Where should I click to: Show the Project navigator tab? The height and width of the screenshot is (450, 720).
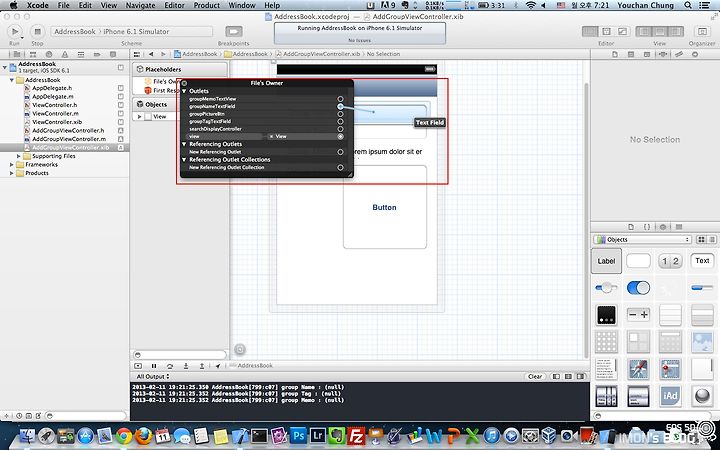(x=17, y=54)
